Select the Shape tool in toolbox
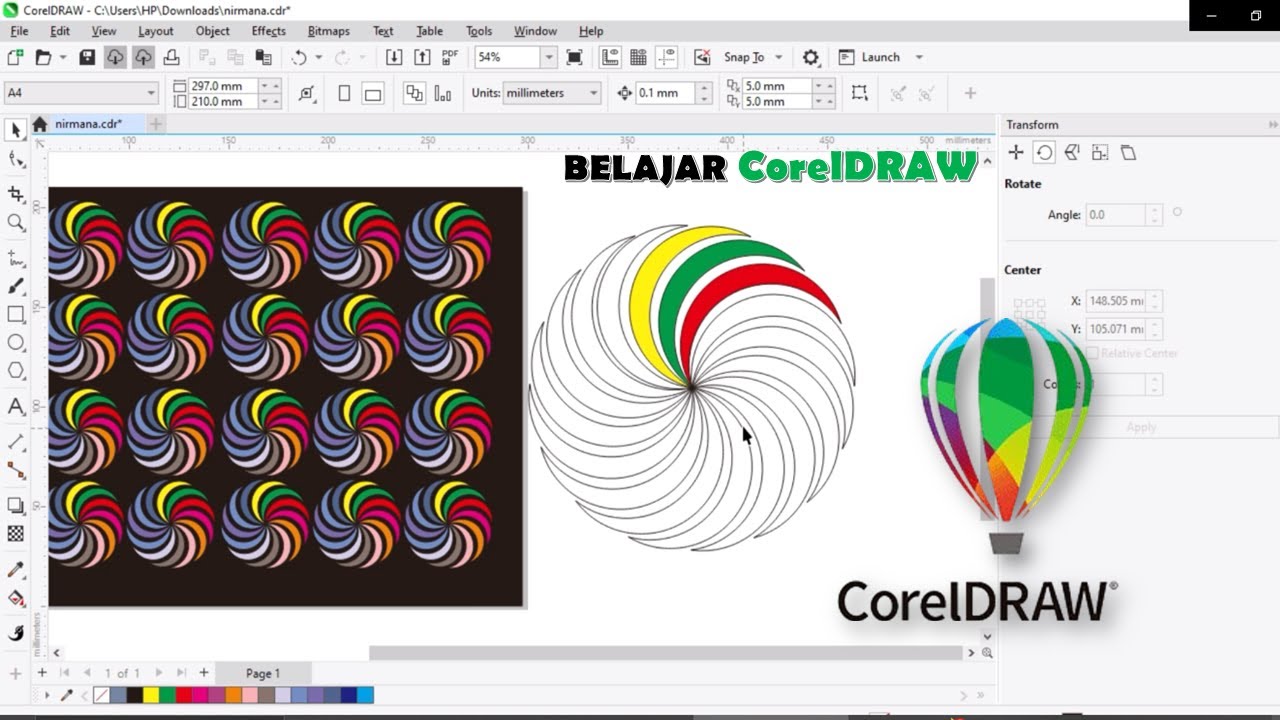1280x720 pixels. (16, 159)
